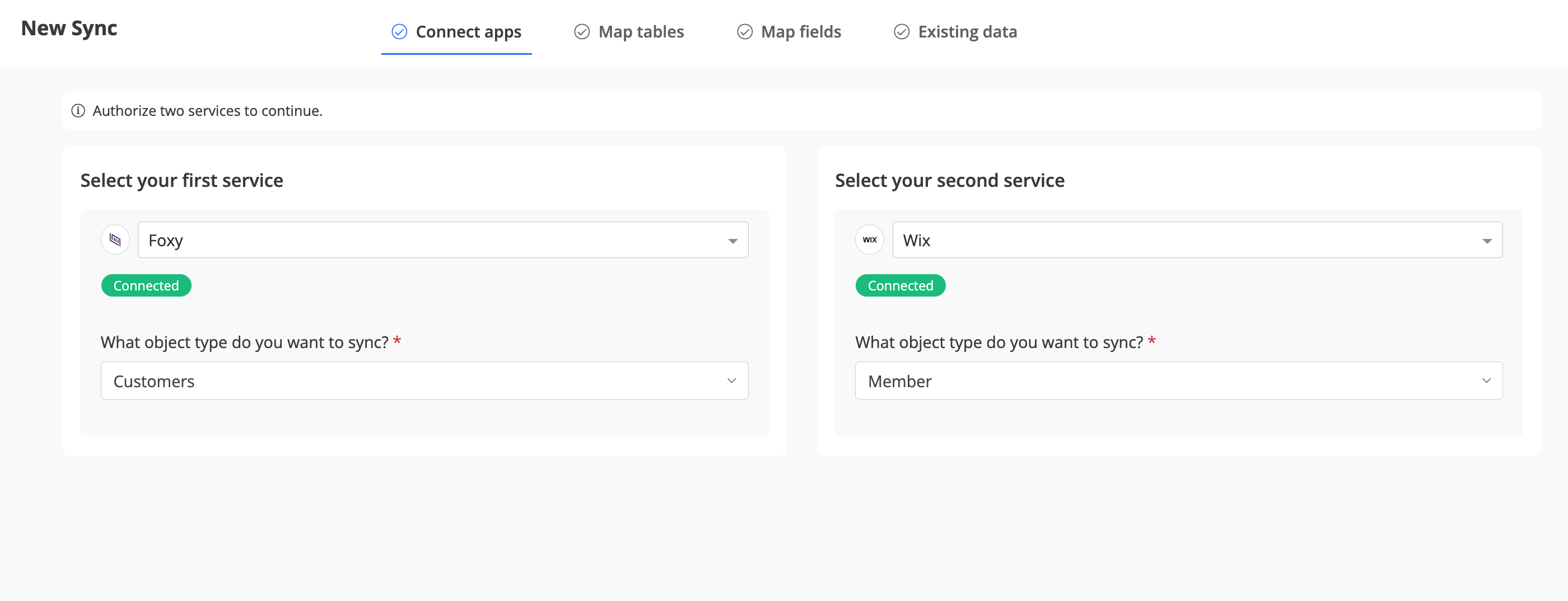Click the Existing data checkmark icon
The height and width of the screenshot is (601, 1568).
click(x=902, y=32)
